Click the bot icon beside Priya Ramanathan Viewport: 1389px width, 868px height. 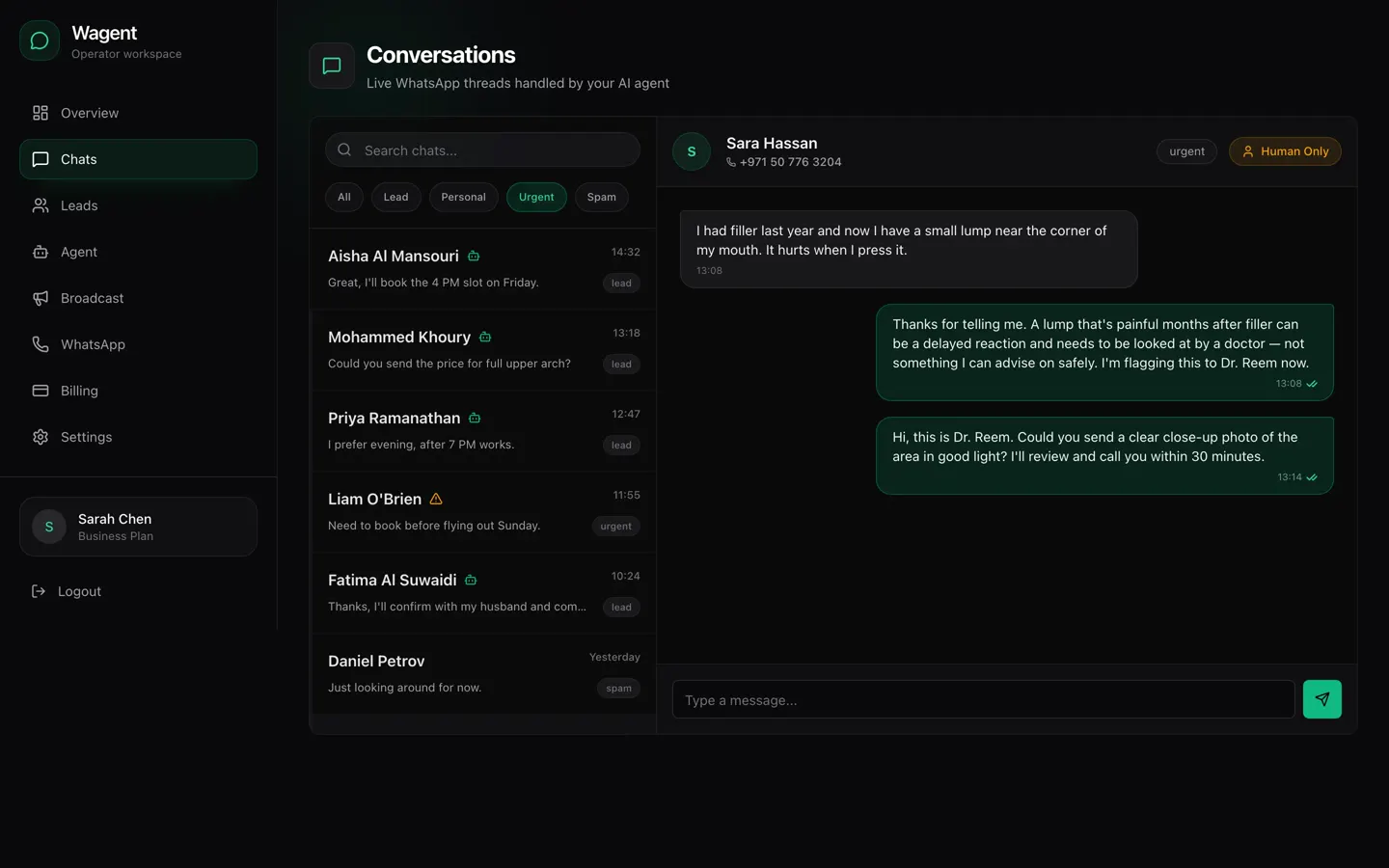click(x=475, y=418)
